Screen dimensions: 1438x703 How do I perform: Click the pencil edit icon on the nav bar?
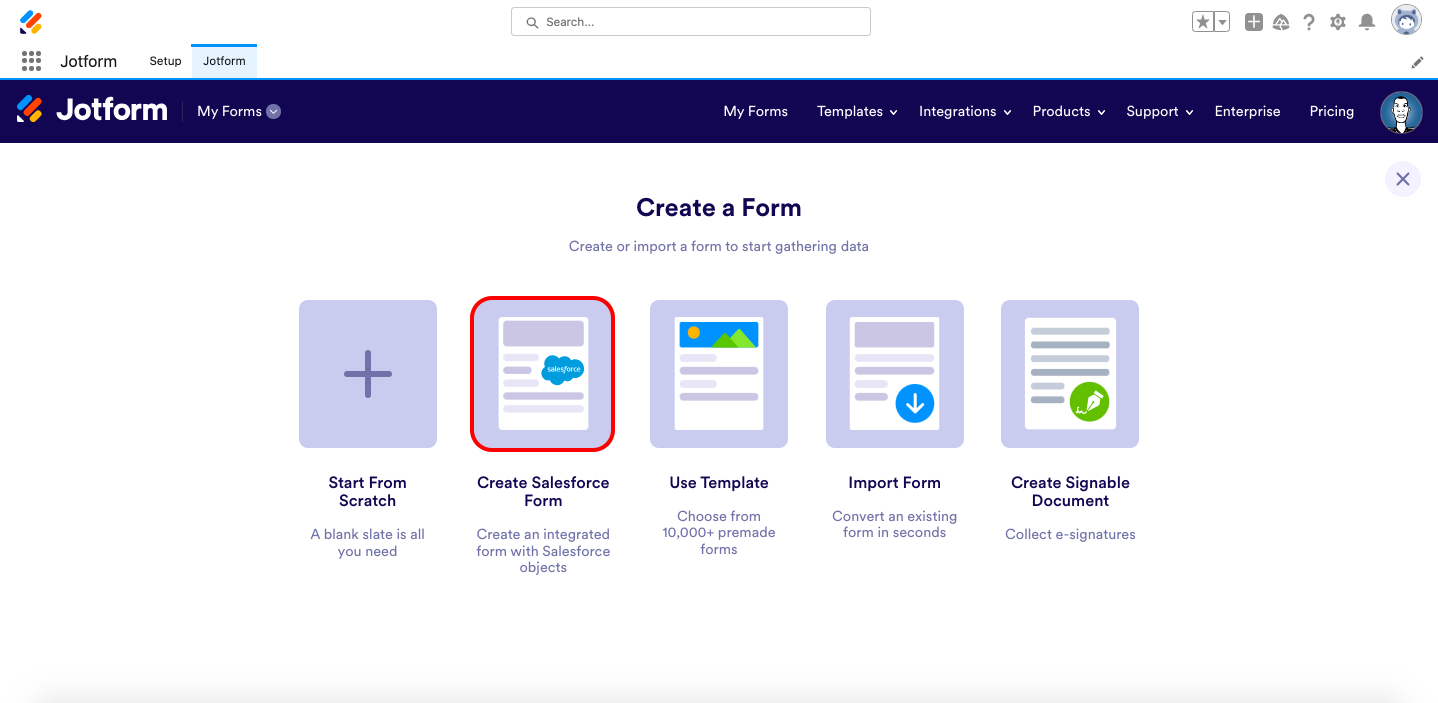(1417, 62)
